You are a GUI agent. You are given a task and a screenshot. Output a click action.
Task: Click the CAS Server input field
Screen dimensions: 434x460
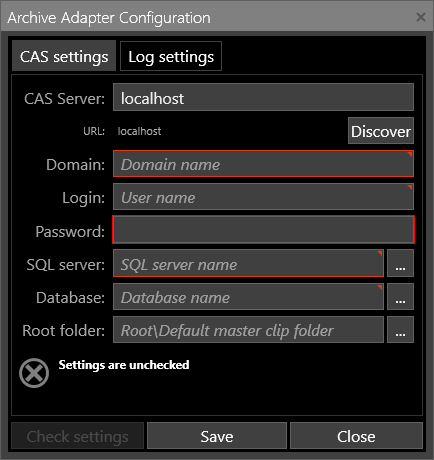263,97
